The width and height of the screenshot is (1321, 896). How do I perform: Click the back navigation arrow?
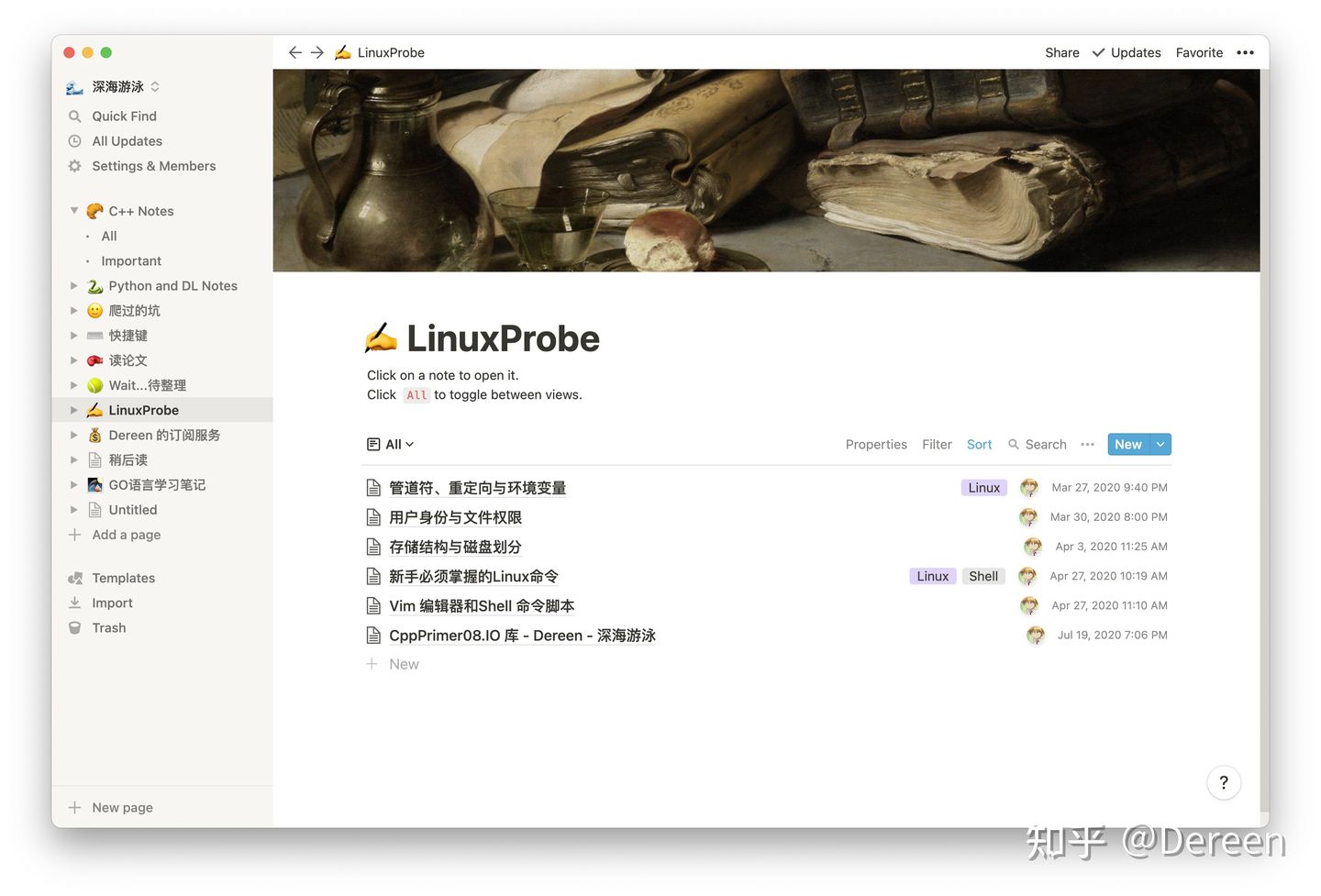294,52
